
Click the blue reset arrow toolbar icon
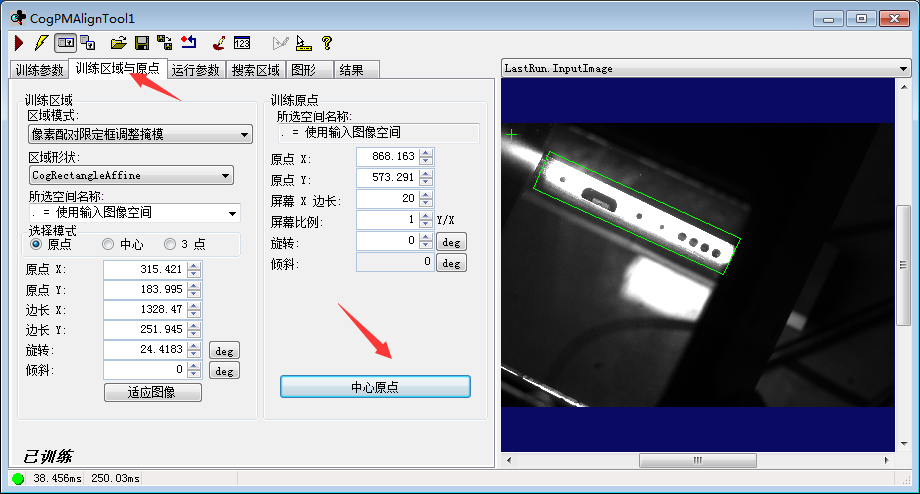pyautogui.click(x=189, y=43)
